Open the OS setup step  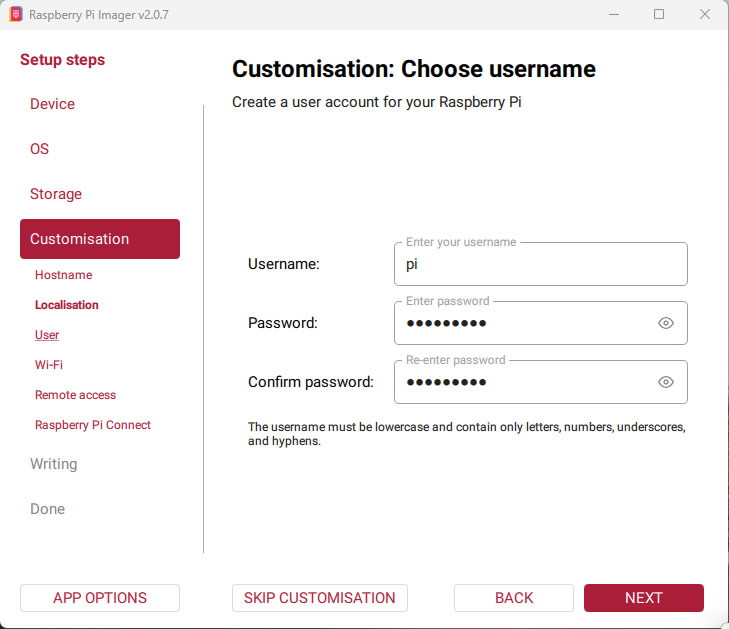pos(40,149)
